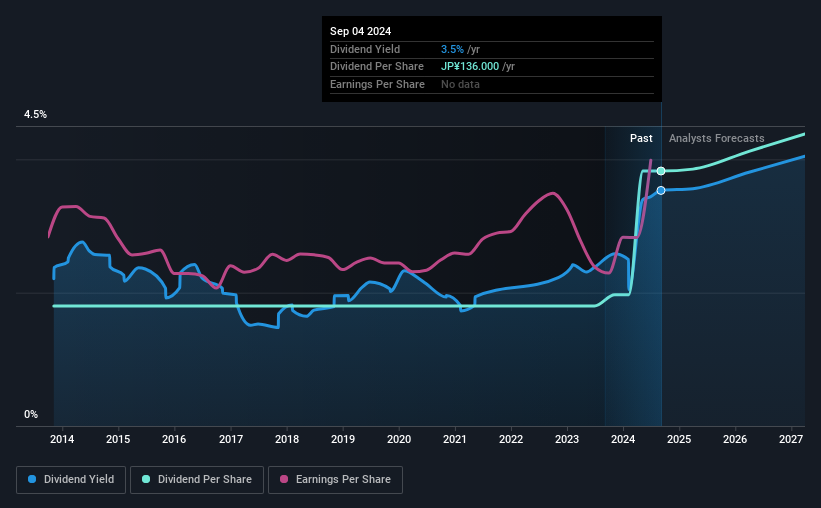Click the 2016 x-axis label
Screen dimensions: 821x508
click(174, 439)
